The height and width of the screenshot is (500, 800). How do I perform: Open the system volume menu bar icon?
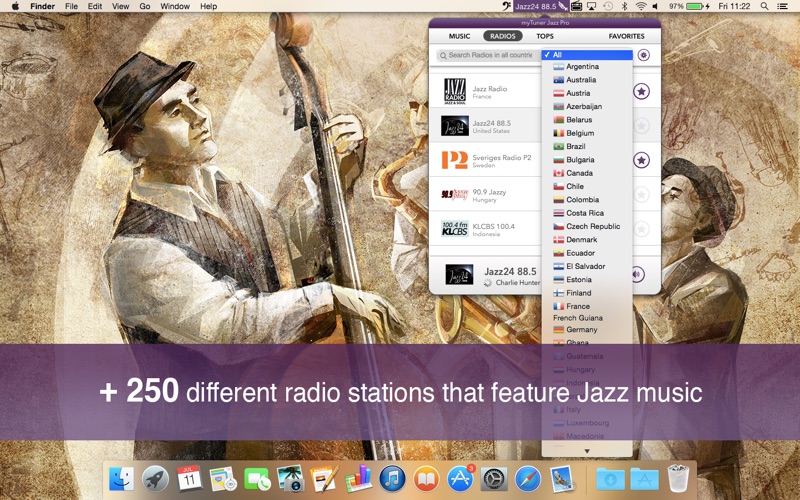point(656,6)
